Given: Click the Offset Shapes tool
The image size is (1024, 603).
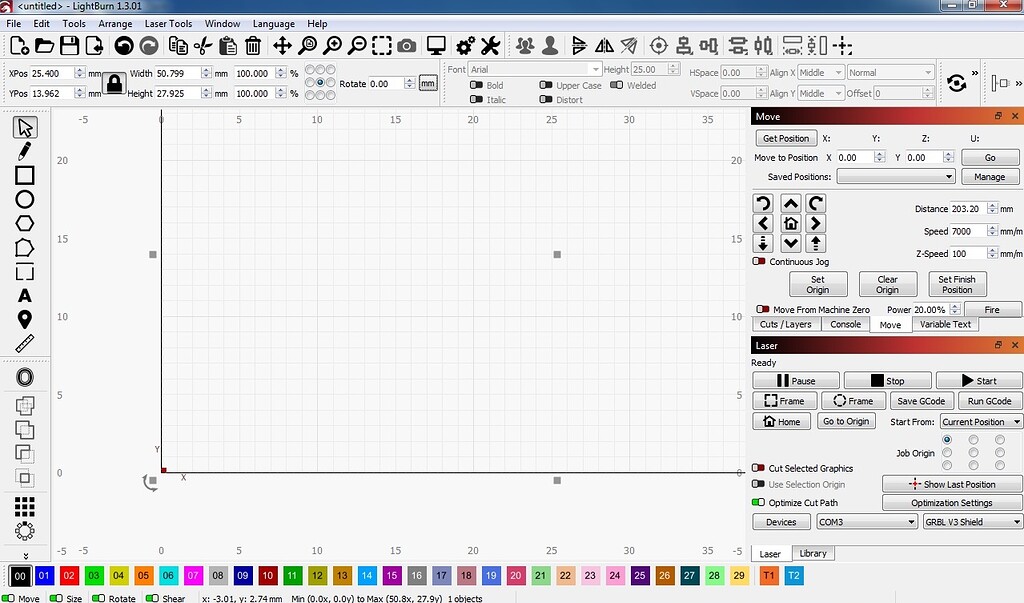Looking at the screenshot, I should point(25,377).
